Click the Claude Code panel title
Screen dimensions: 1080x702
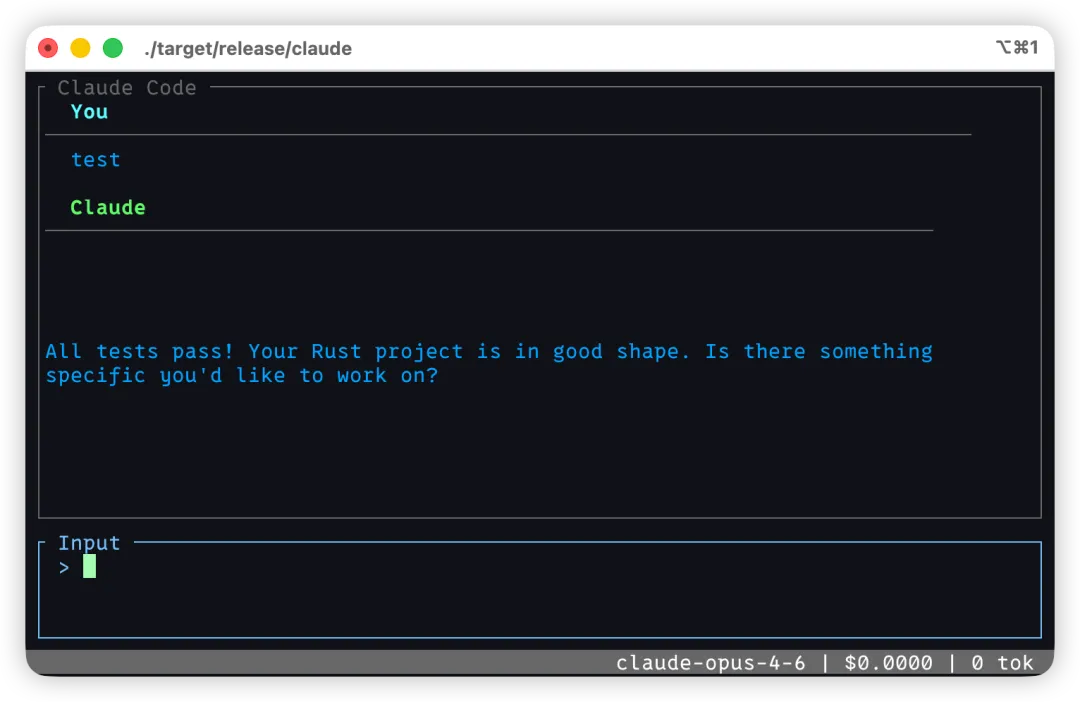click(127, 87)
